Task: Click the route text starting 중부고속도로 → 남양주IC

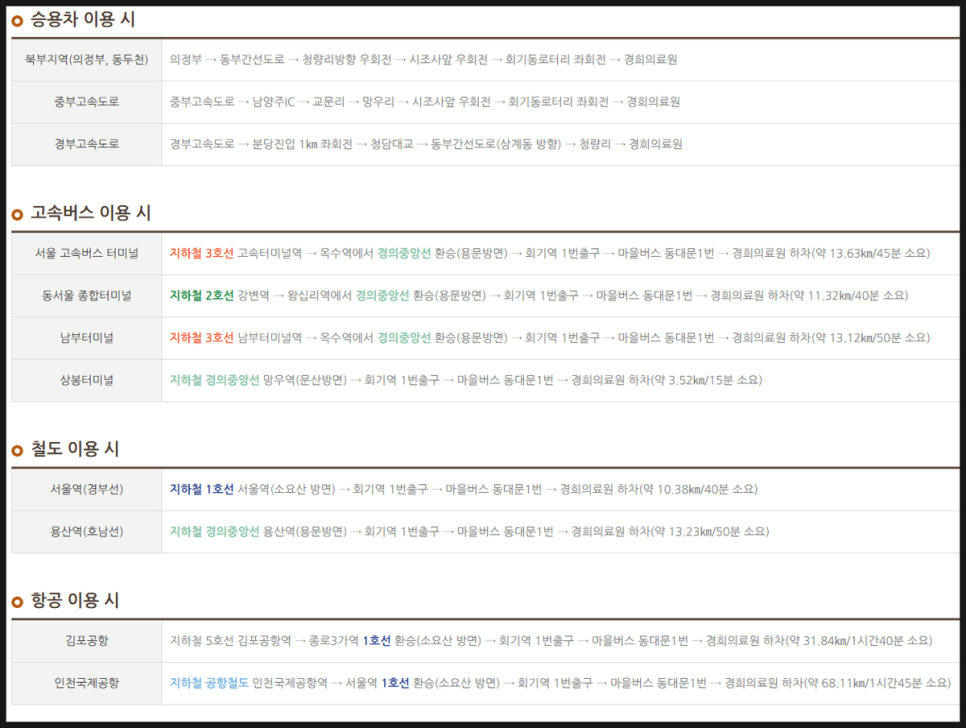Action: (x=424, y=102)
